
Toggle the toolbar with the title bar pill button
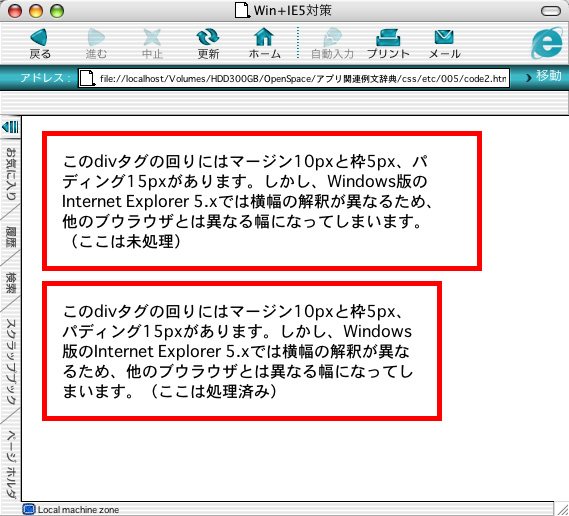pos(551,11)
